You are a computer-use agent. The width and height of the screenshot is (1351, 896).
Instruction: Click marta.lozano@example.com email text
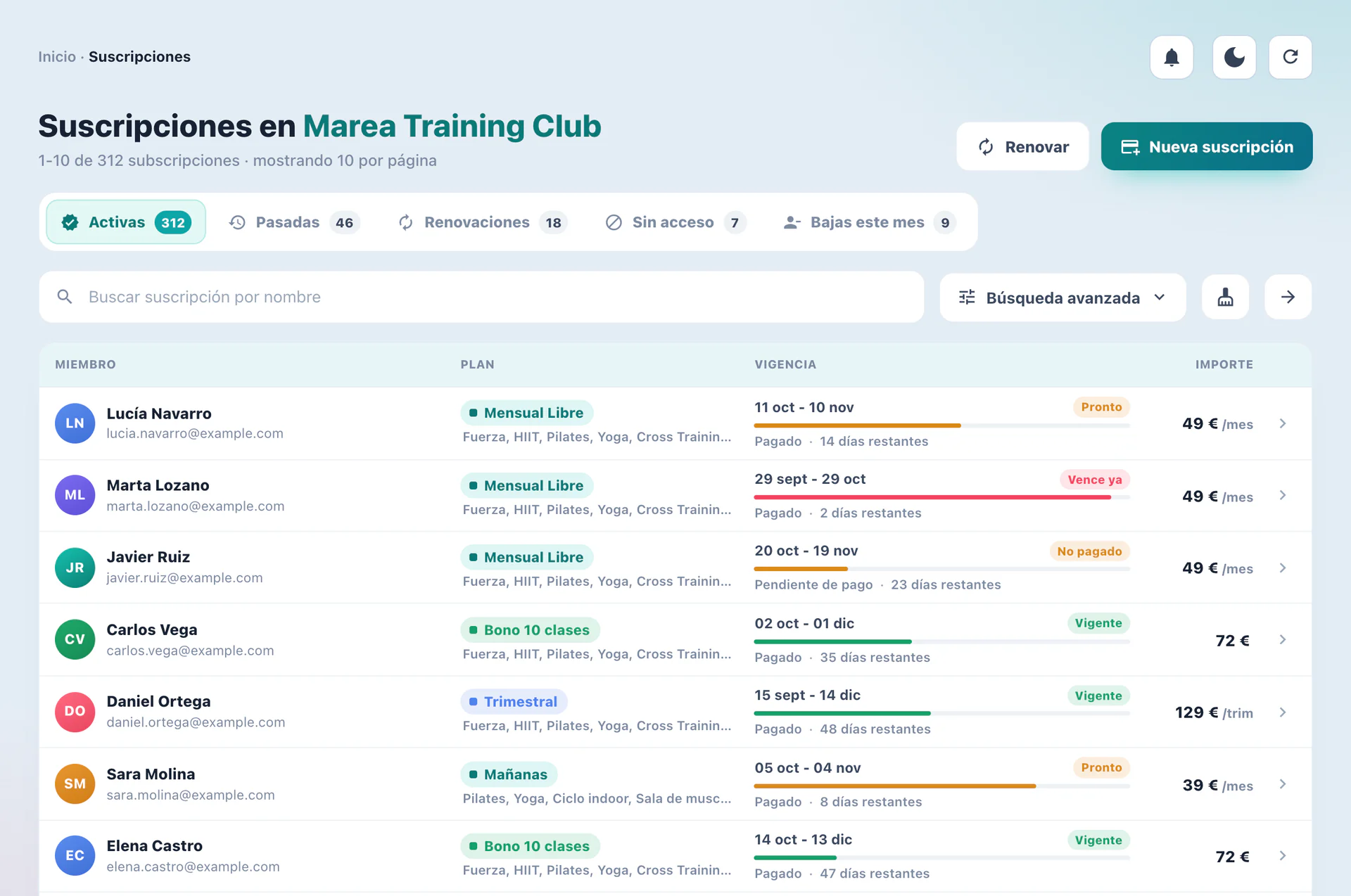196,506
